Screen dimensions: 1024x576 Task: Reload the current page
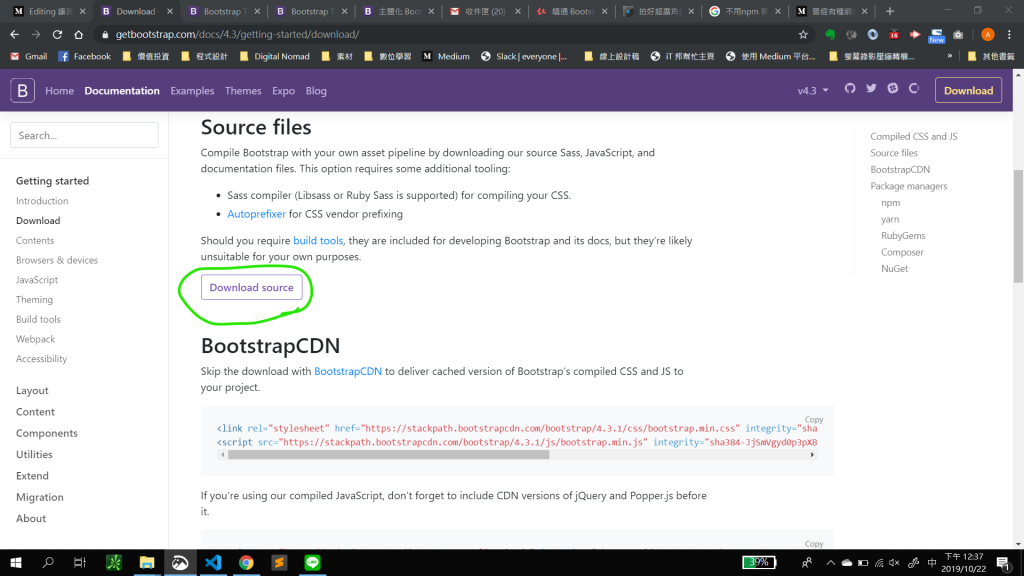(x=57, y=34)
